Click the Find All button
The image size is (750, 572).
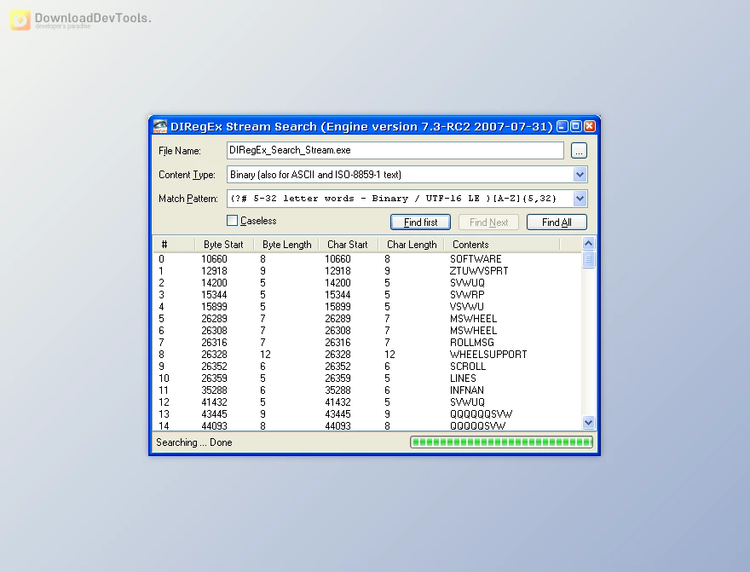tap(557, 222)
